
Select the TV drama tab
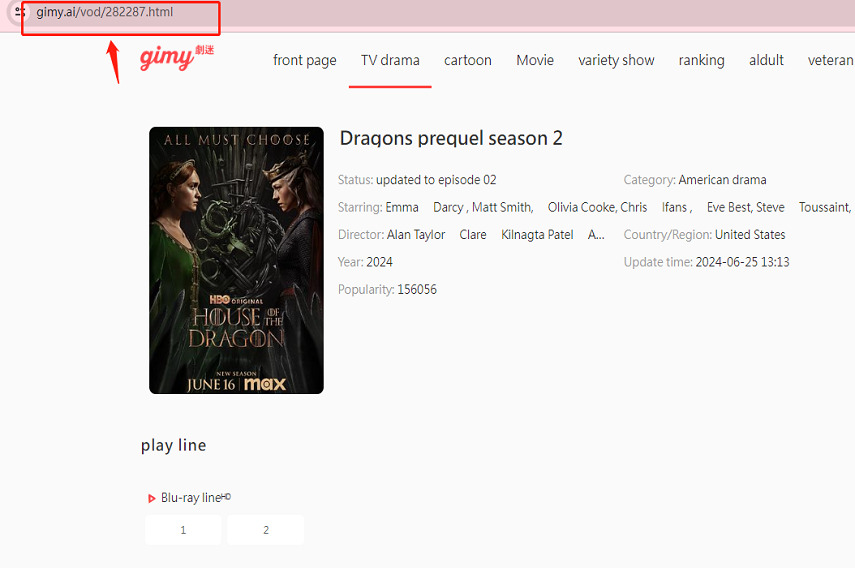(x=390, y=60)
